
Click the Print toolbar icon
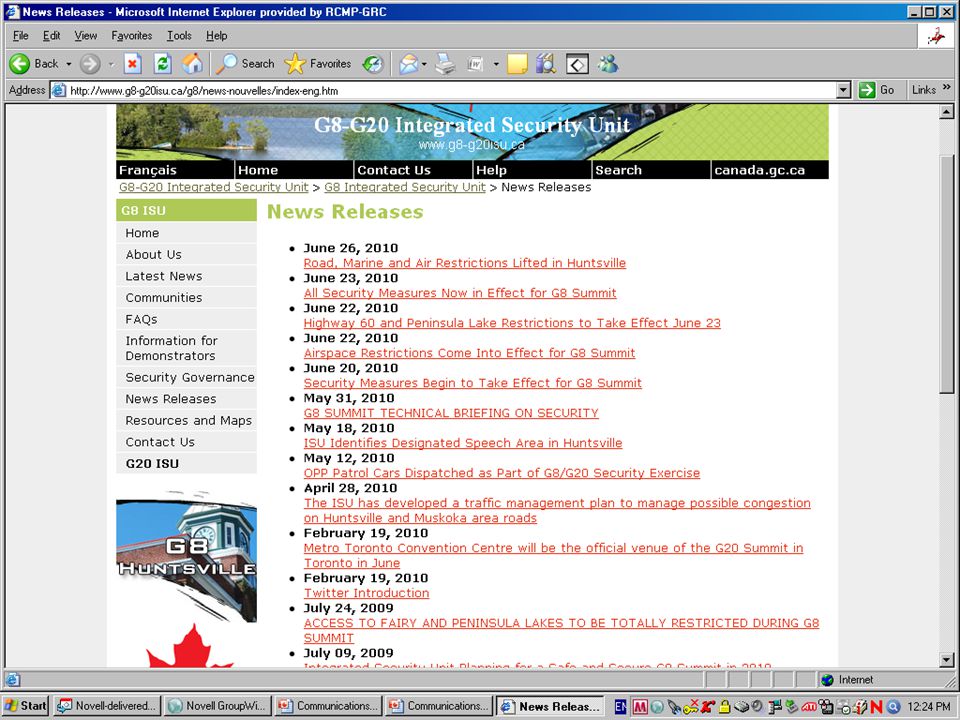(446, 64)
